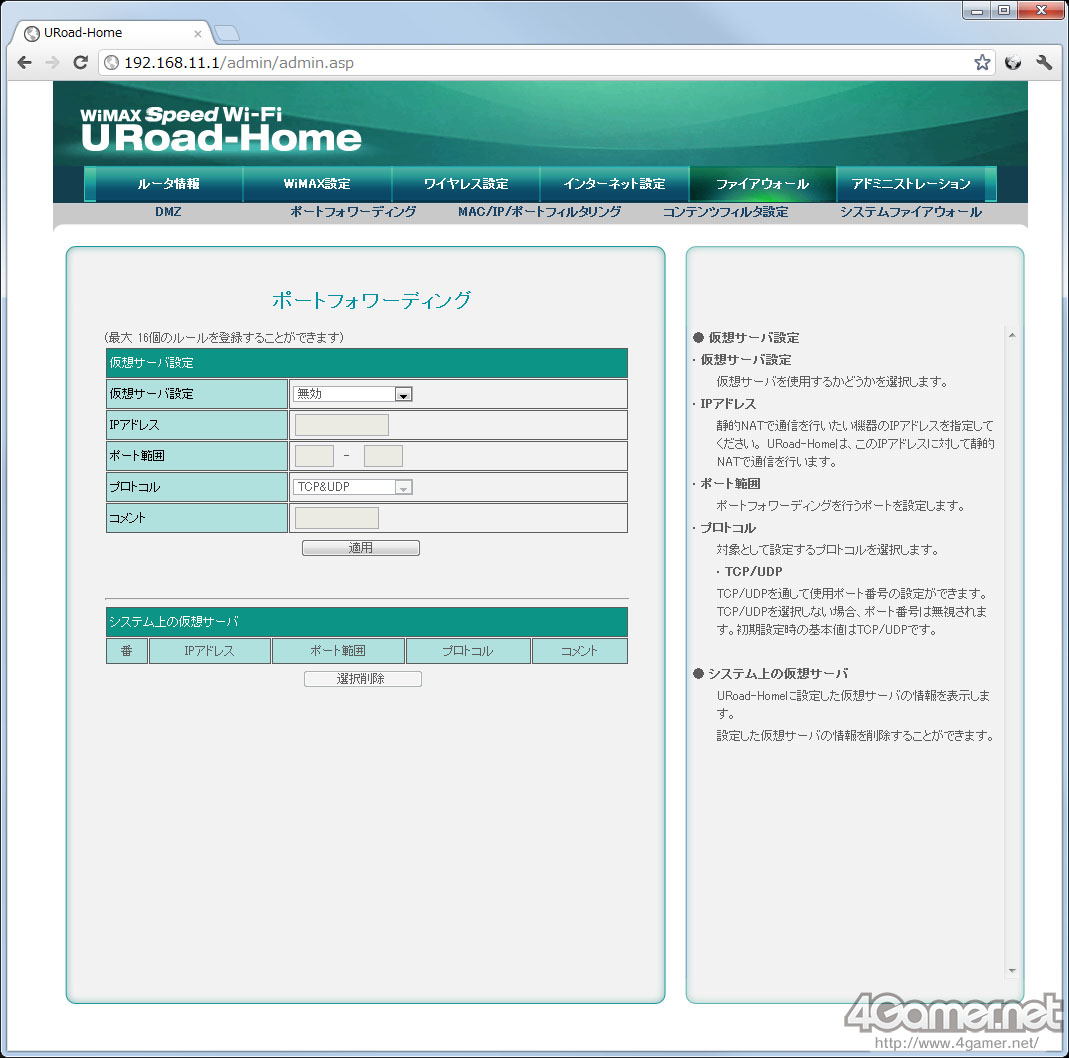Click the help panel scrollbar up arrow
1069x1058 pixels.
(x=1012, y=335)
